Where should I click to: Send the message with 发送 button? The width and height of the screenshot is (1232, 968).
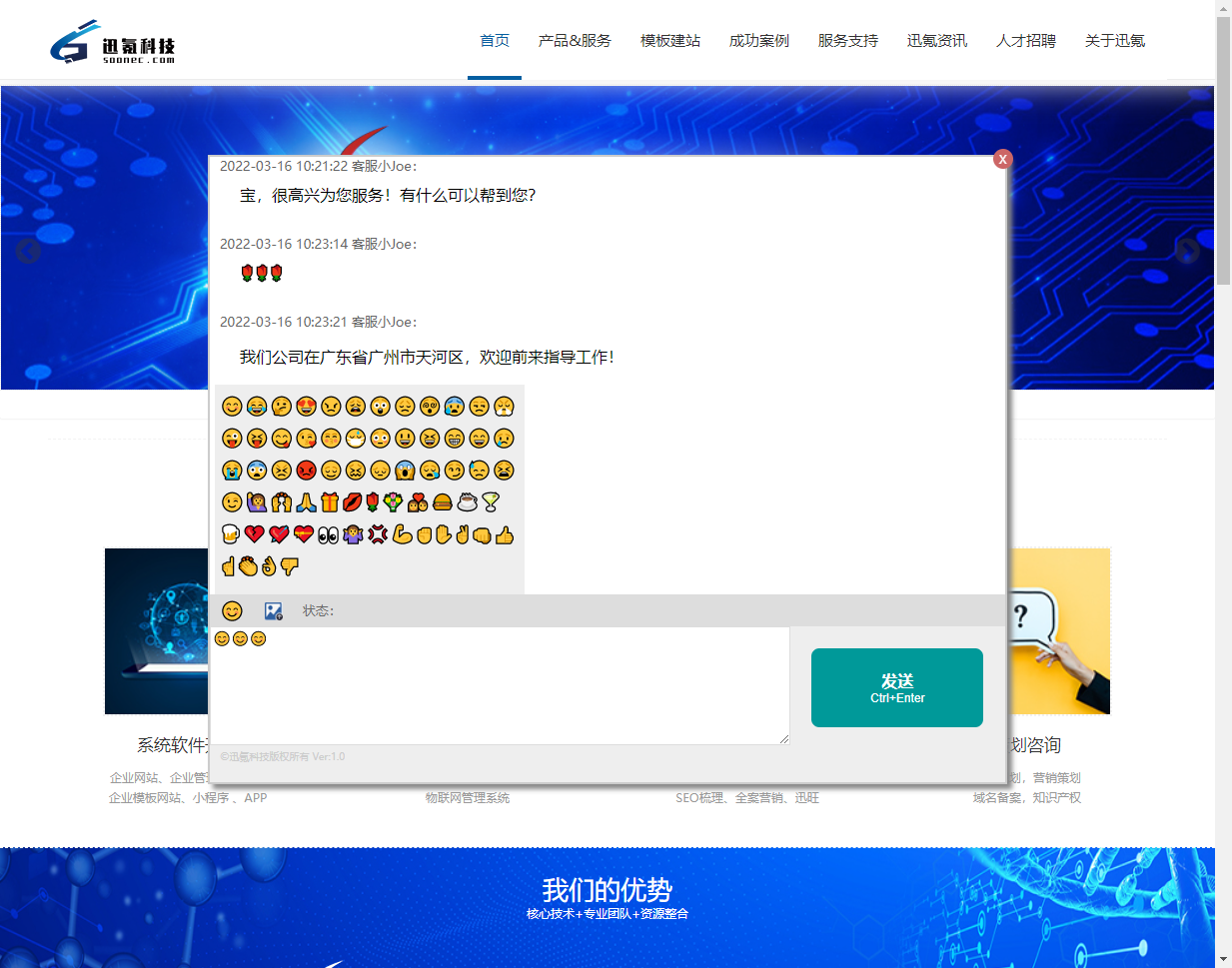click(897, 687)
